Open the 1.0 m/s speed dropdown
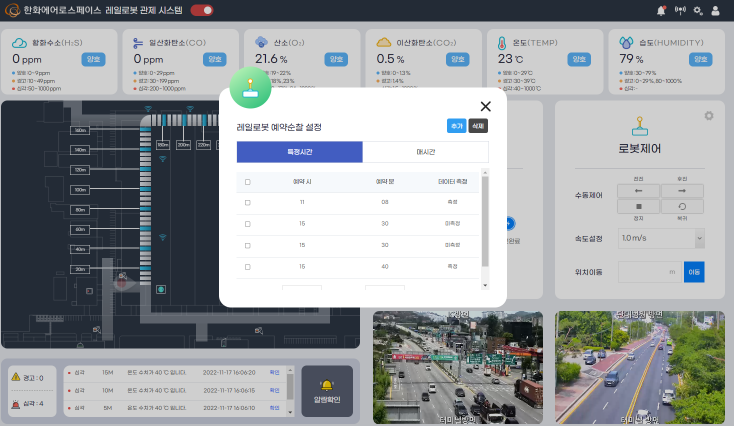Screen dimensions: 734x426 (661, 239)
